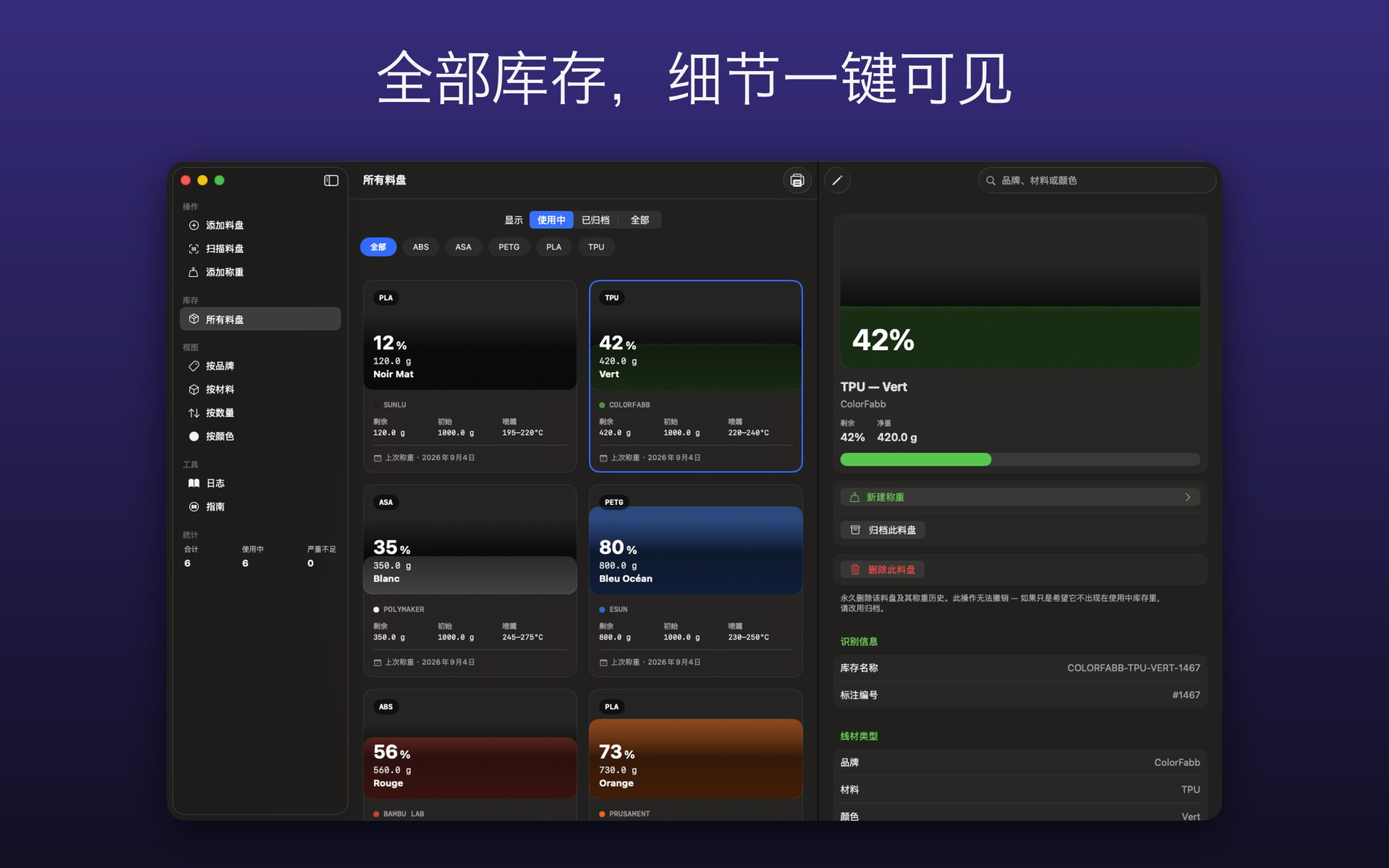Click the 按颜色 circle icon

[194, 436]
